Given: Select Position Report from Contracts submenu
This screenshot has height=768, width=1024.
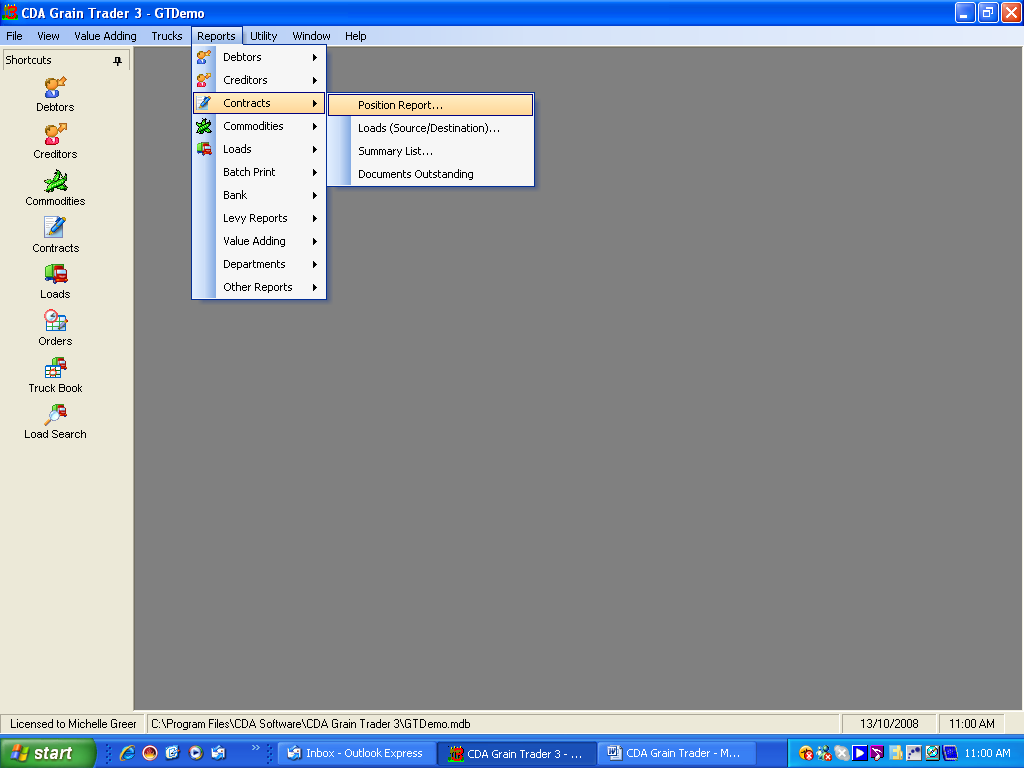Looking at the screenshot, I should [400, 105].
